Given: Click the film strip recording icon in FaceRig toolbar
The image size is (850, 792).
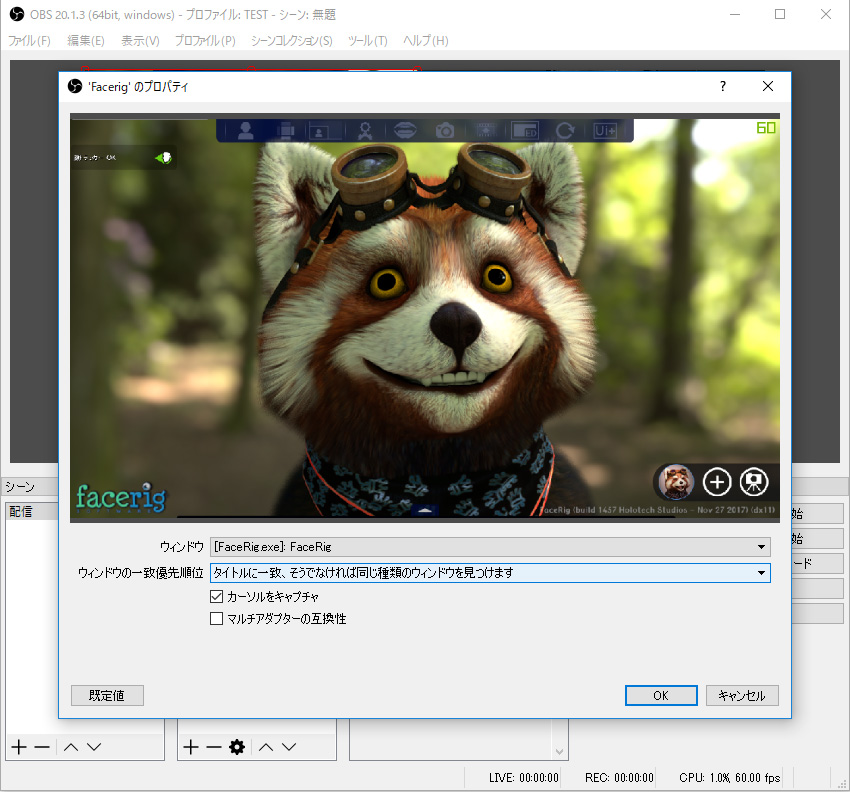Looking at the screenshot, I should (485, 131).
